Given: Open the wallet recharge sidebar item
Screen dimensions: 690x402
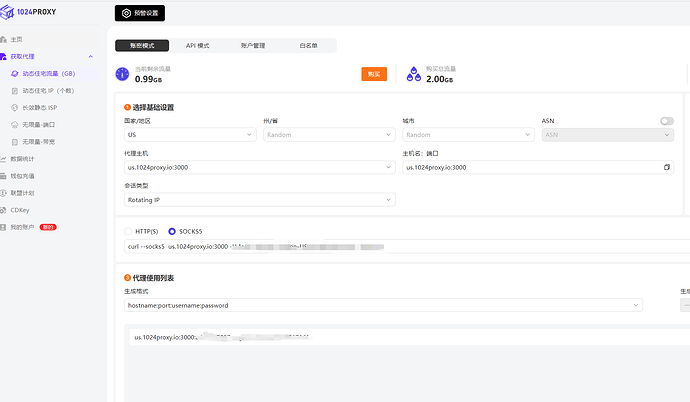Looking at the screenshot, I should (22, 176).
